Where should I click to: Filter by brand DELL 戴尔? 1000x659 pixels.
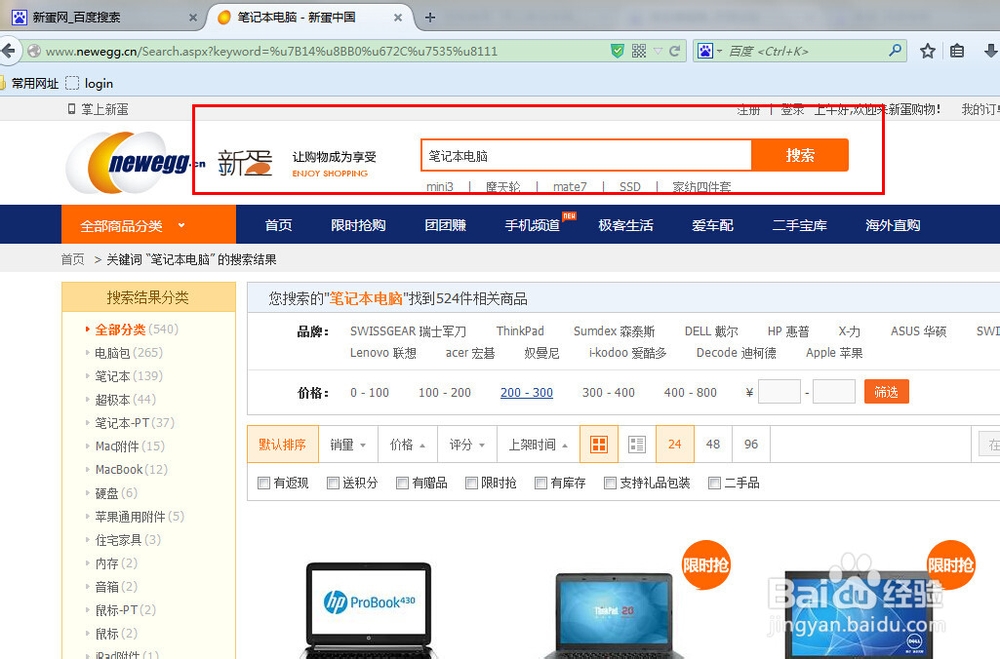click(x=711, y=331)
